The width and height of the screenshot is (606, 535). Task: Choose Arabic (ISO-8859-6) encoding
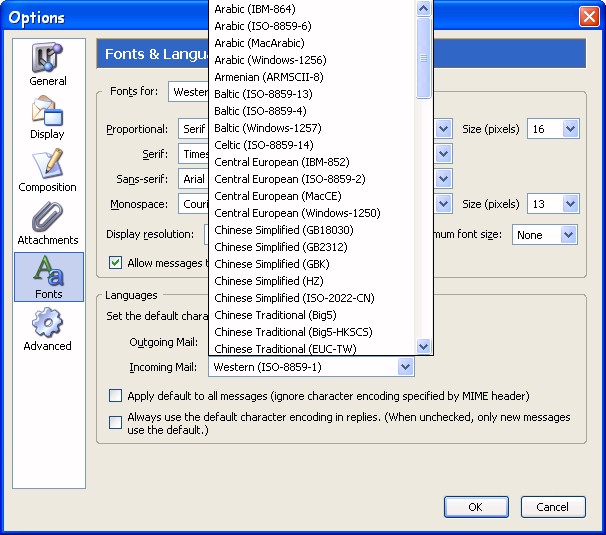[x=312, y=26]
